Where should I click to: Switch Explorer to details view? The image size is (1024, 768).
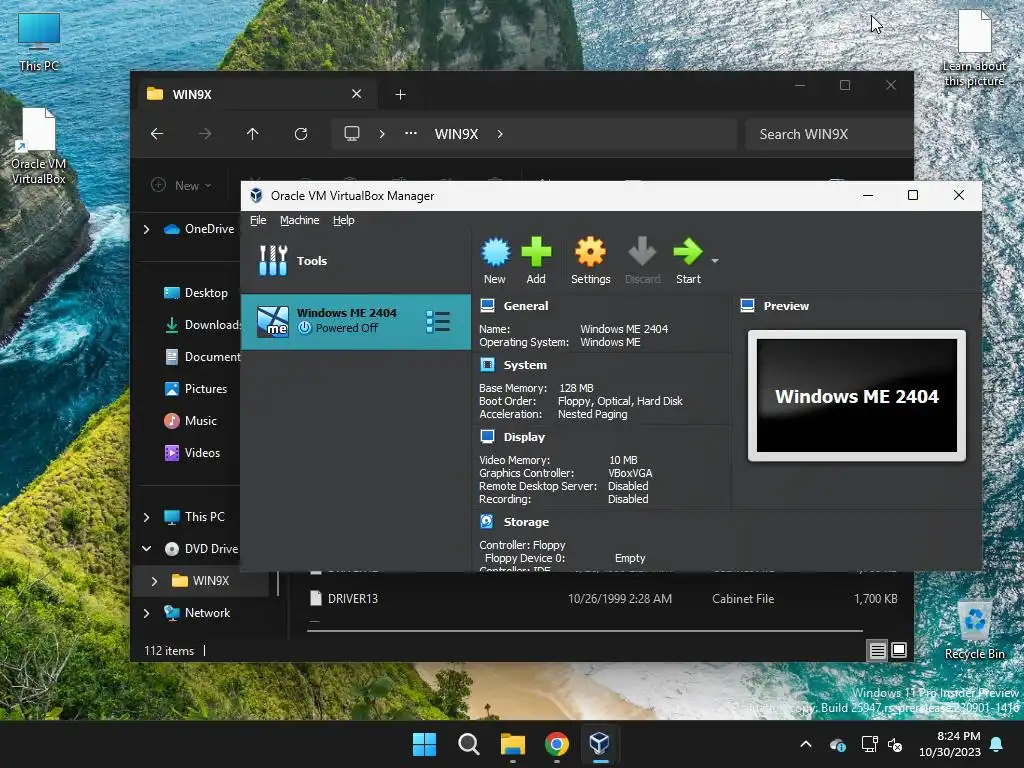point(877,650)
